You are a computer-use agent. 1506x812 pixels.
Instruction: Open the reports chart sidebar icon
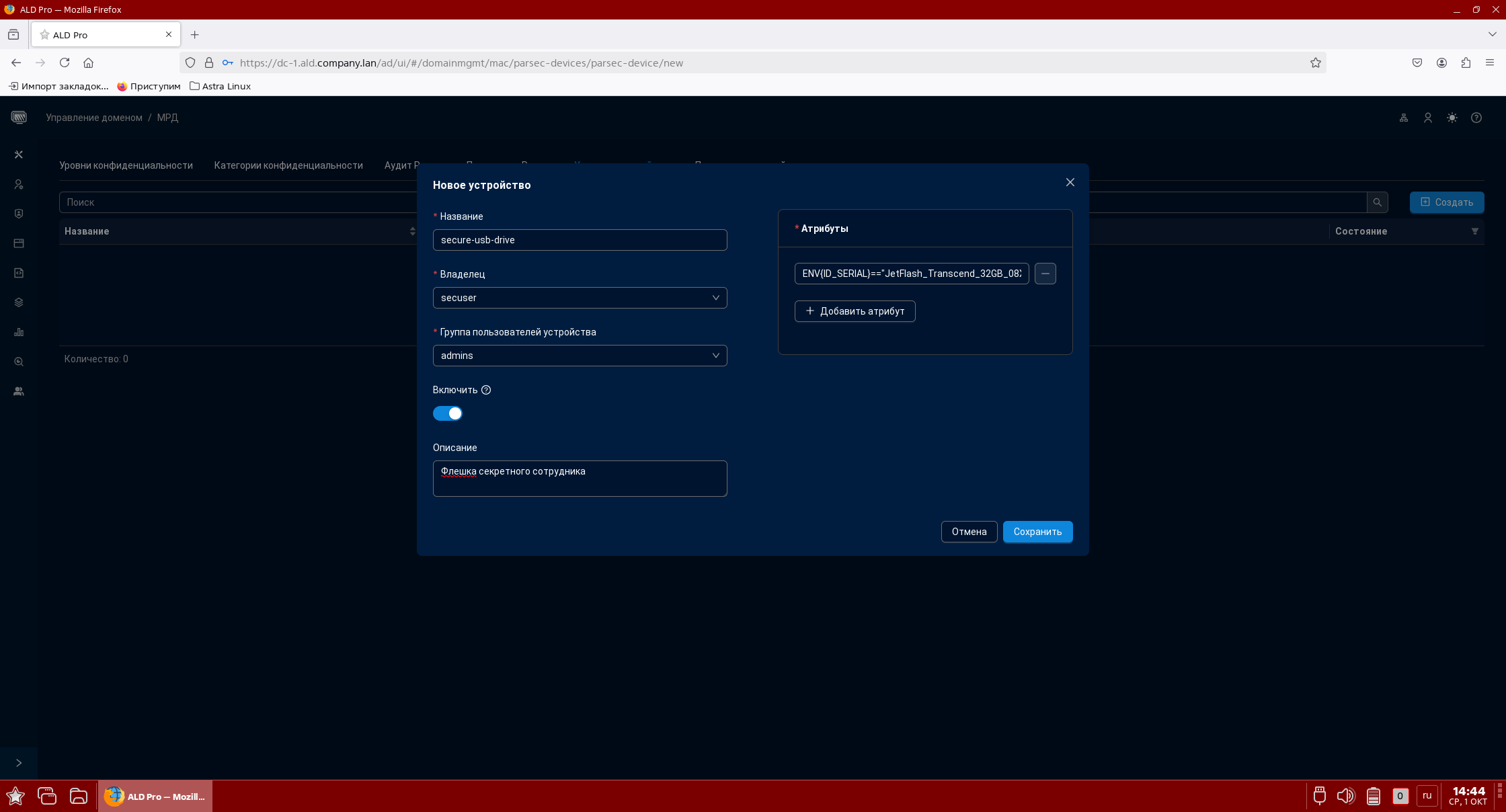click(19, 332)
